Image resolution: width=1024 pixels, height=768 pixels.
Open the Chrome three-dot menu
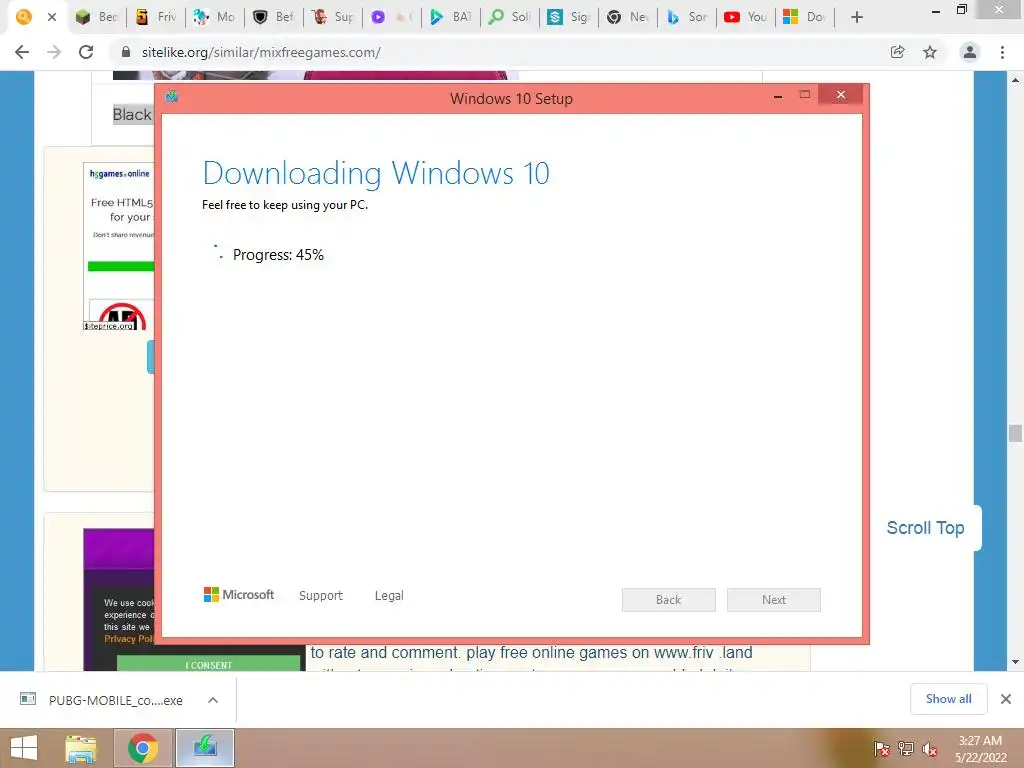(x=1002, y=52)
